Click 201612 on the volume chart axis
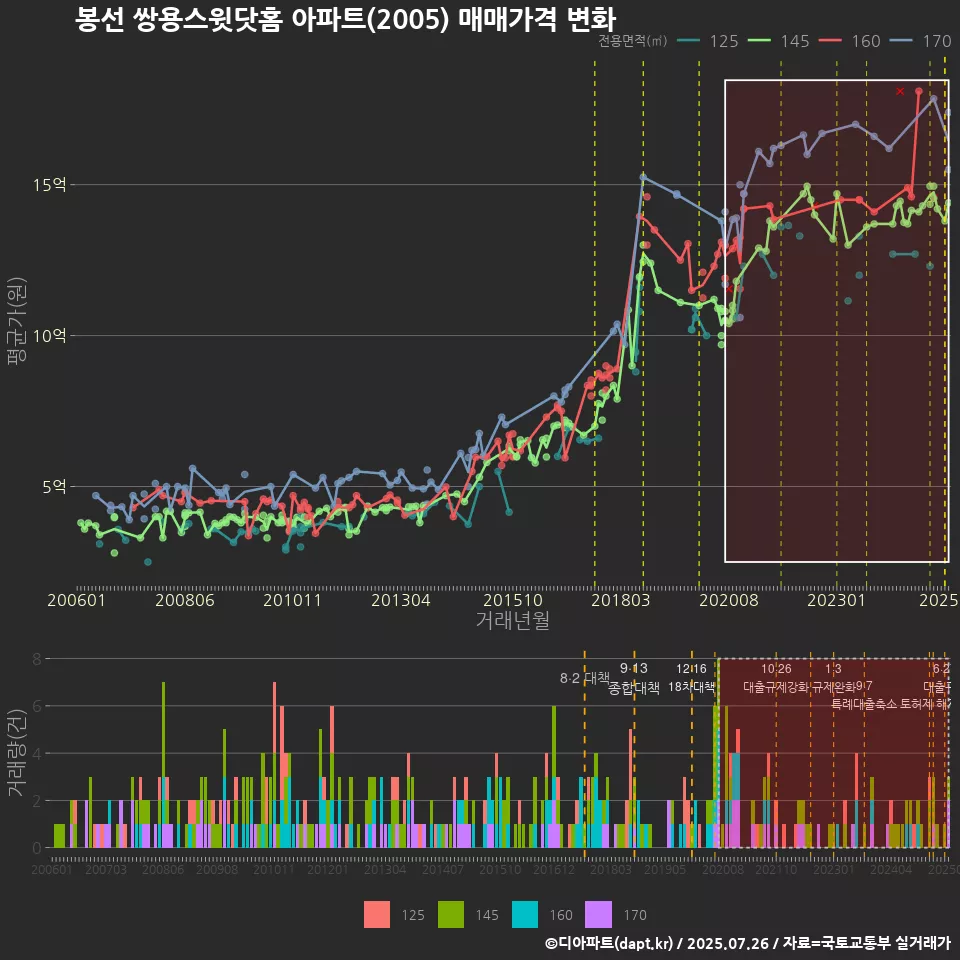Image resolution: width=960 pixels, height=960 pixels. (x=553, y=869)
